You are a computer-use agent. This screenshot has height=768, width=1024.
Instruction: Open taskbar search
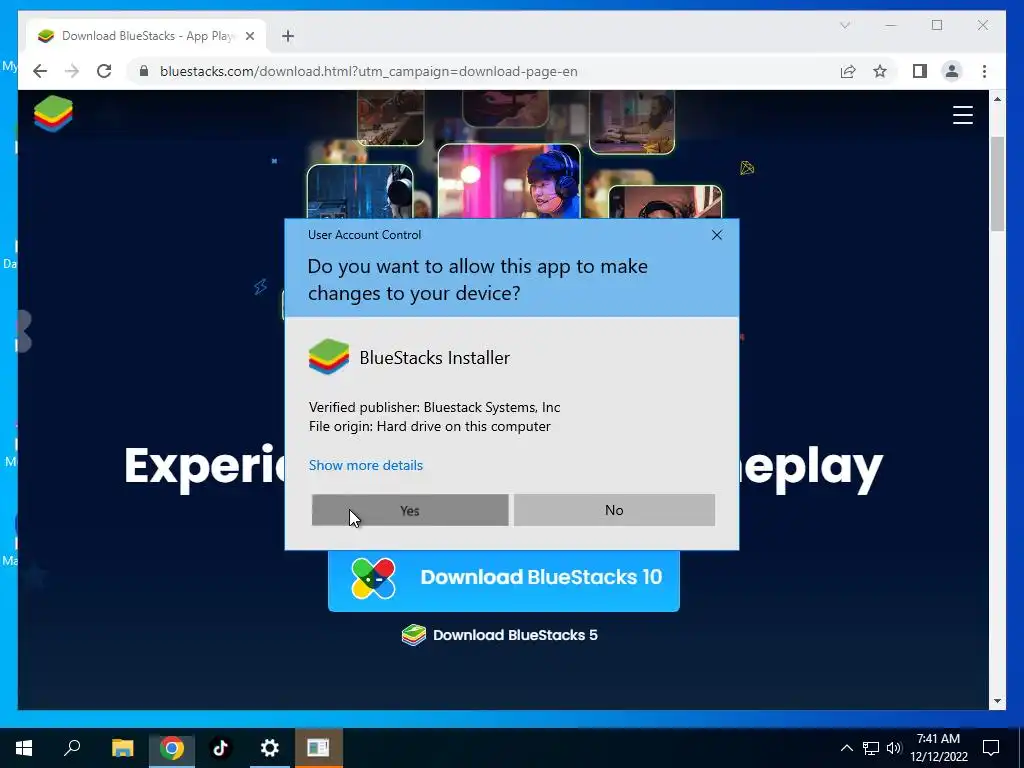coord(72,748)
